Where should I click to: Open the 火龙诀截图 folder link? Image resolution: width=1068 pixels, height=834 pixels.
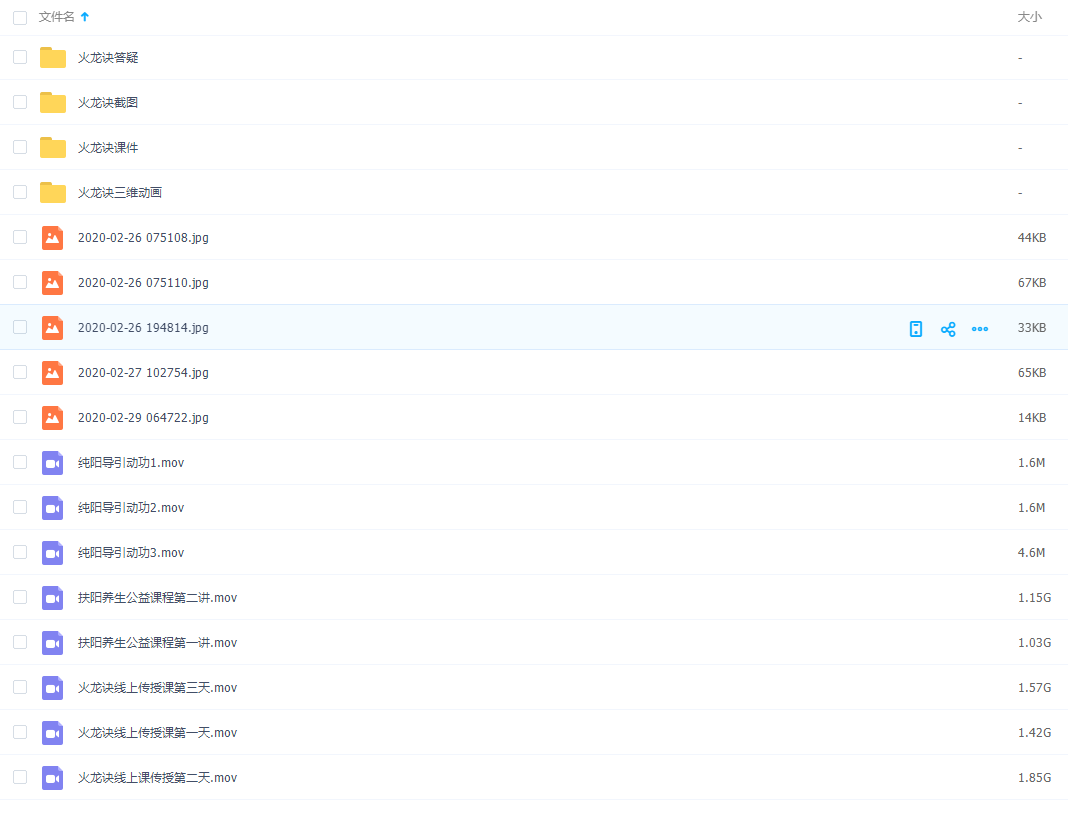[x=108, y=103]
